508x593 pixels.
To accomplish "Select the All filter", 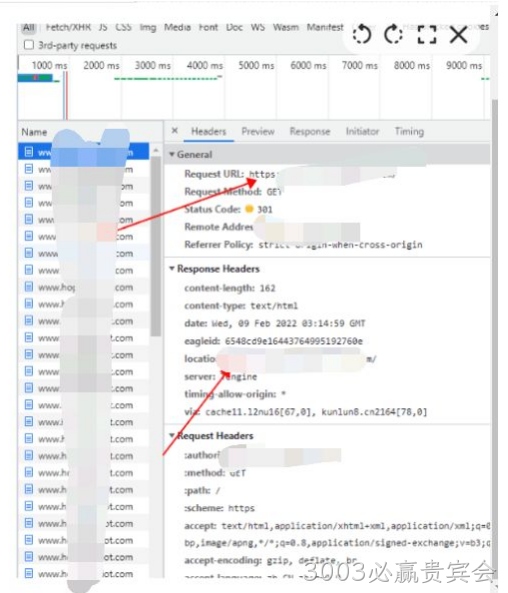I will [x=29, y=28].
